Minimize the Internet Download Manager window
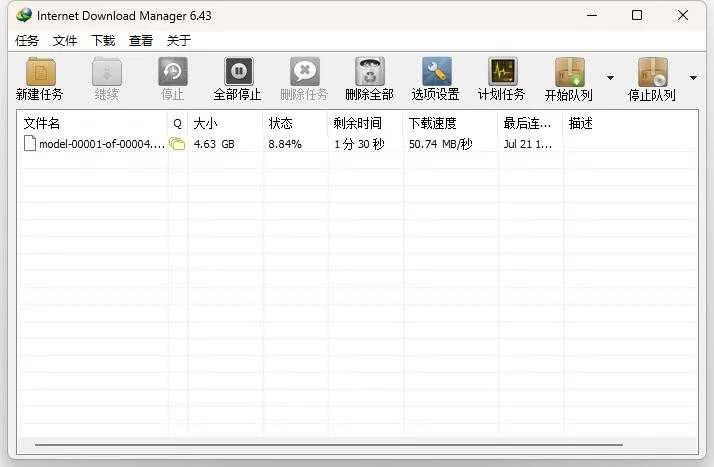The height and width of the screenshot is (467, 714). (x=592, y=15)
